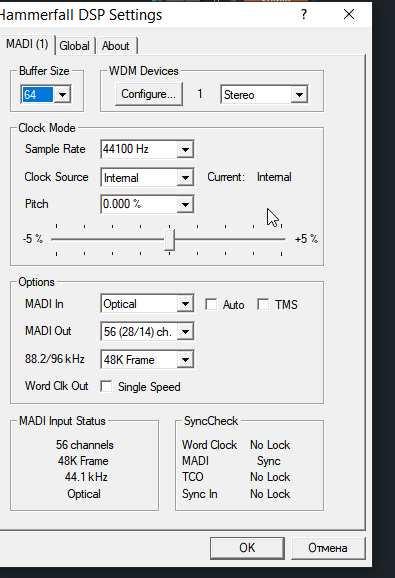Click the WDM Devices count value 1
Screen dimensions: 395x578
click(200, 94)
